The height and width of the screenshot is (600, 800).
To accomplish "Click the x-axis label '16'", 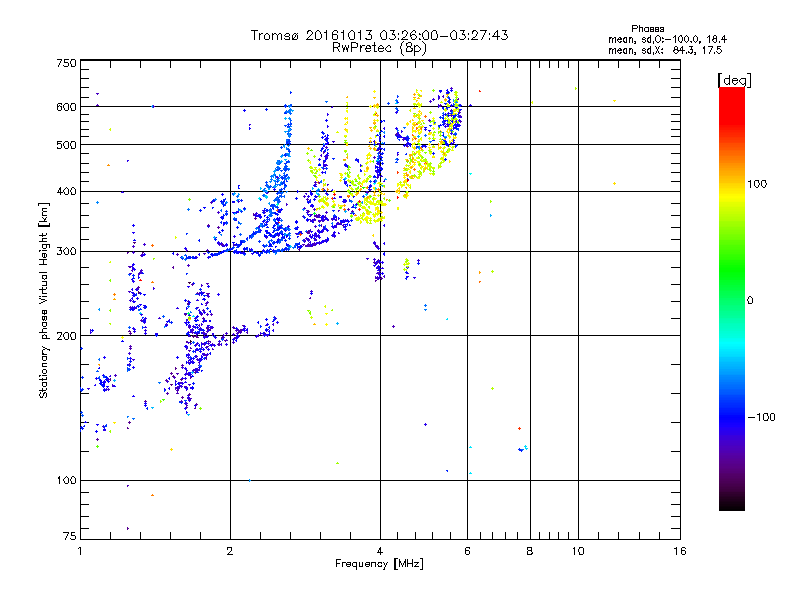I will point(680,551).
